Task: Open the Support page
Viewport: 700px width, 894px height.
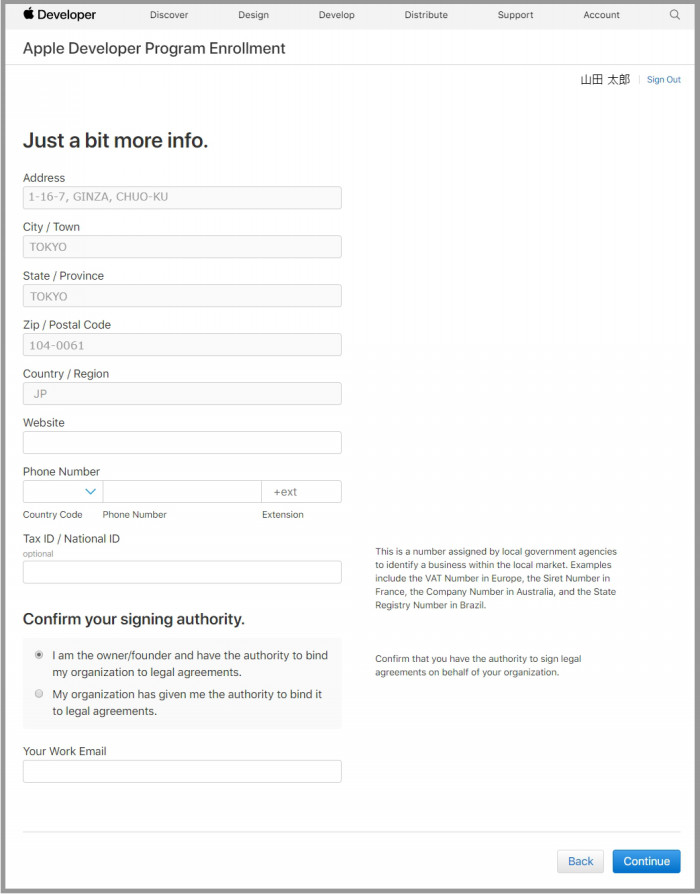Action: (515, 15)
